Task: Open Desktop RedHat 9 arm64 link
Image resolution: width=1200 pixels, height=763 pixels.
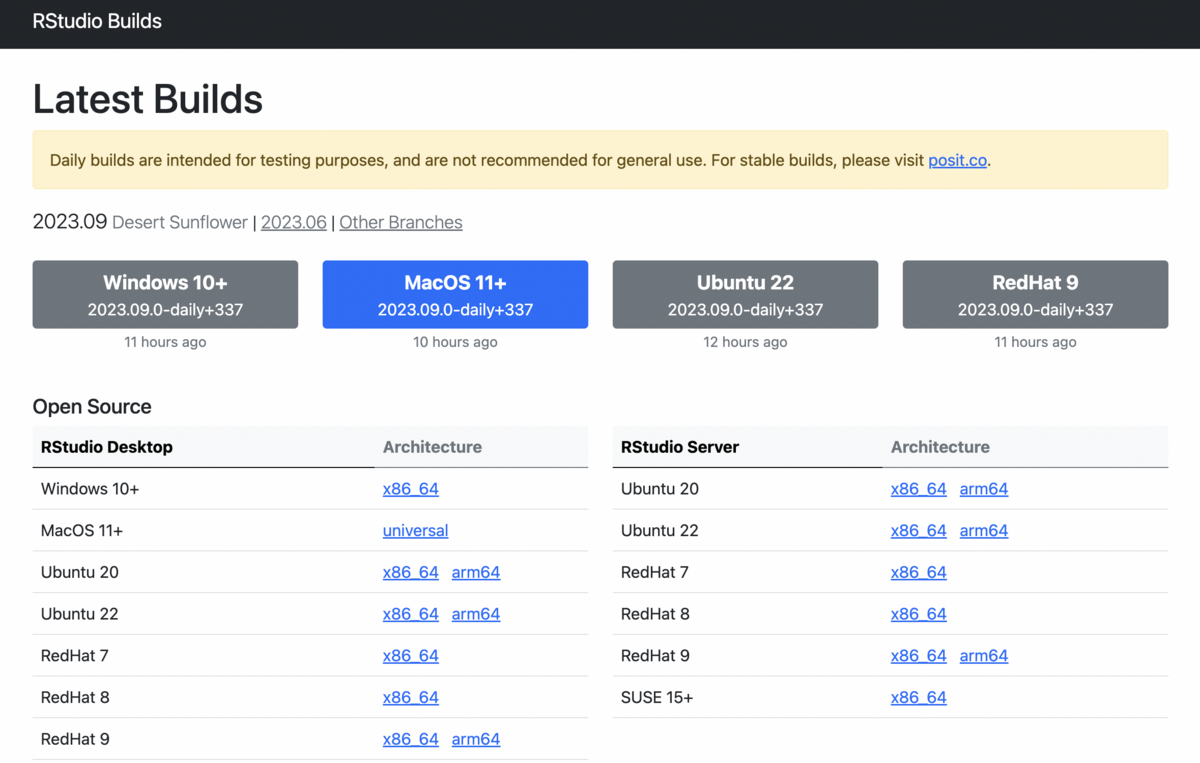Action: 476,739
